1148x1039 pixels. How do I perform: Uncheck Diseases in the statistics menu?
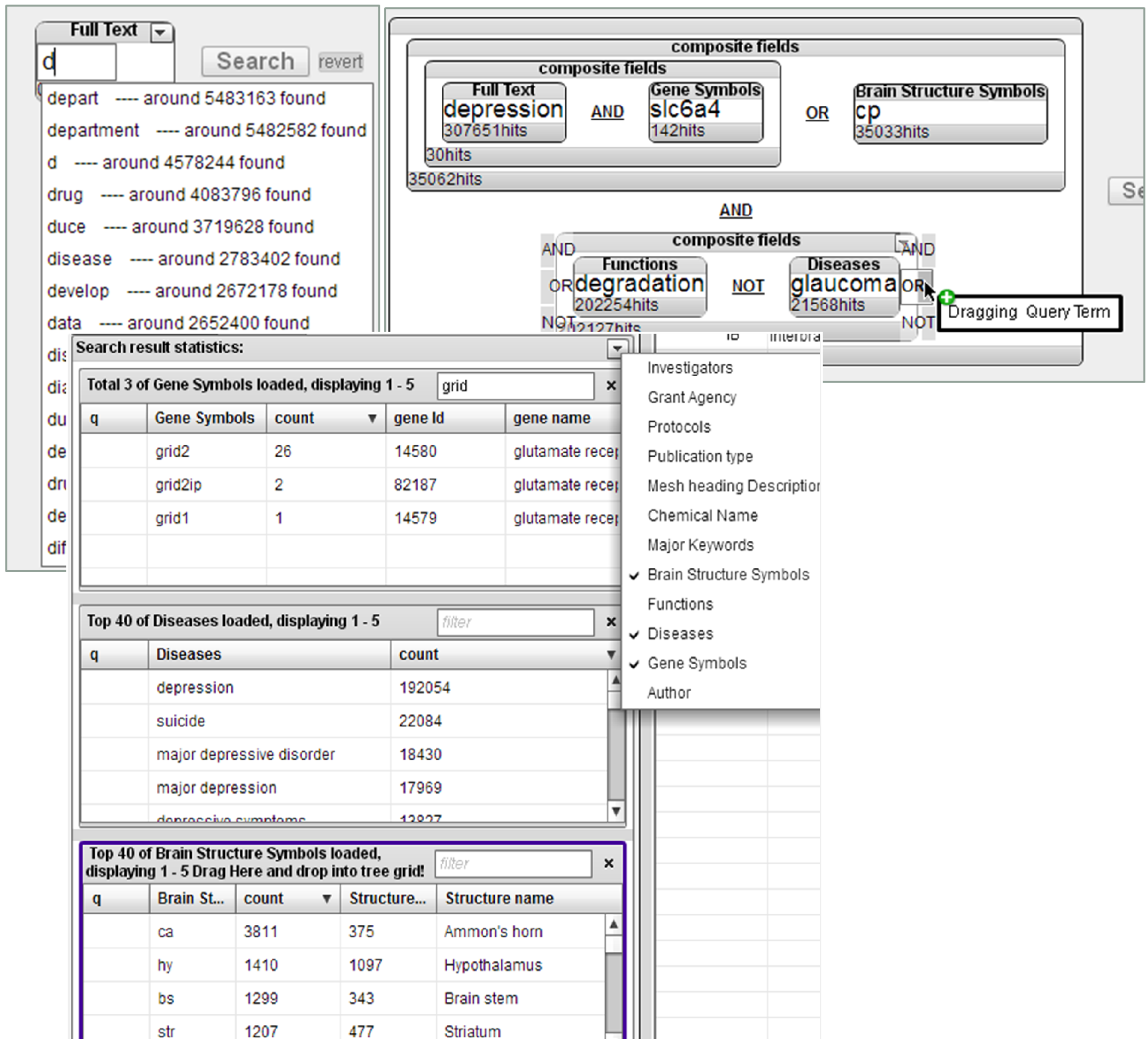point(680,634)
